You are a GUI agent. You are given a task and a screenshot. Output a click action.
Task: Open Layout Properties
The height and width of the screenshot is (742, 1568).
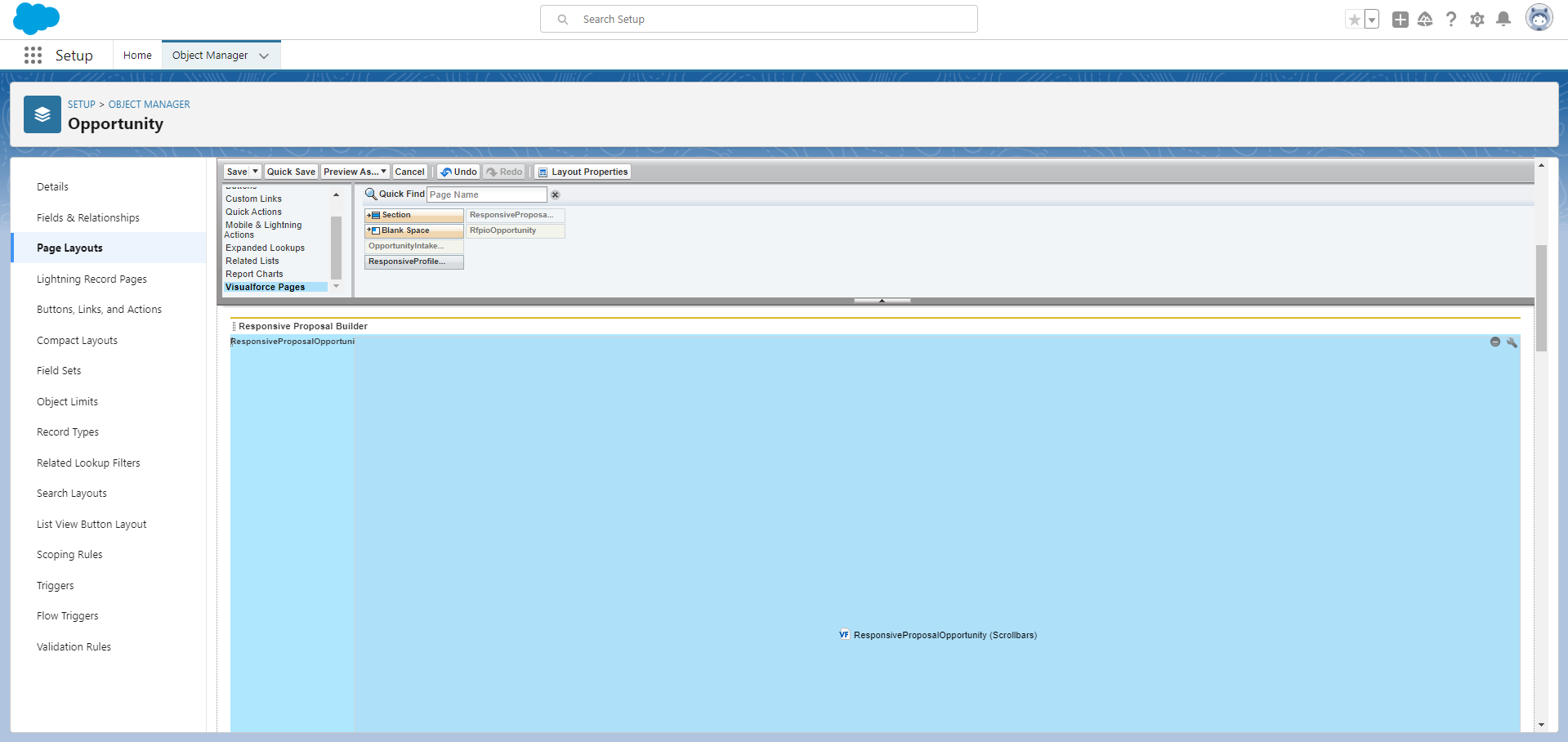point(583,172)
